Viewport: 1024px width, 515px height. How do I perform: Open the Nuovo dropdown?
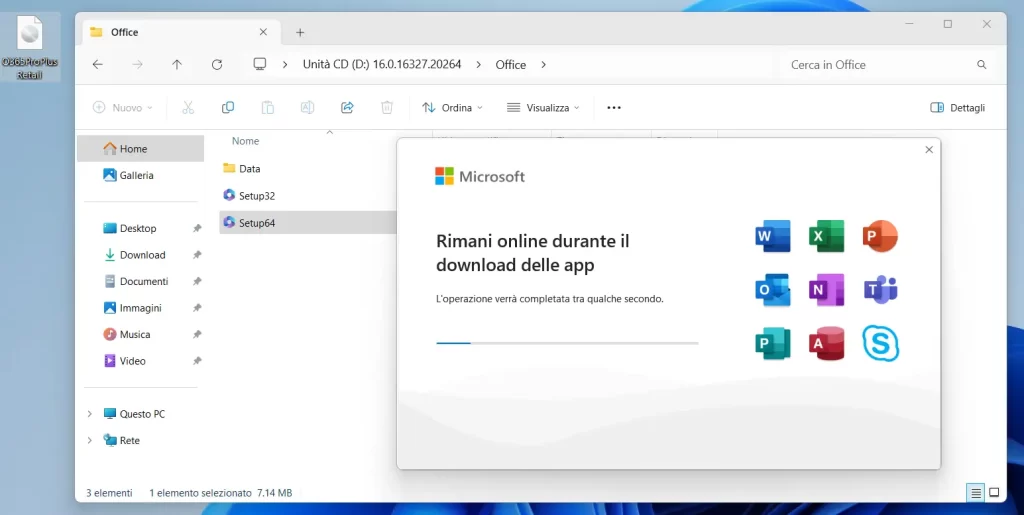coord(123,108)
